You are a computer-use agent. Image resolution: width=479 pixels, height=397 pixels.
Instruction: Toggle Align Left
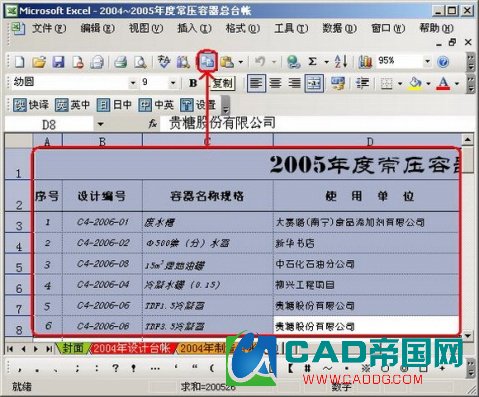(256, 83)
